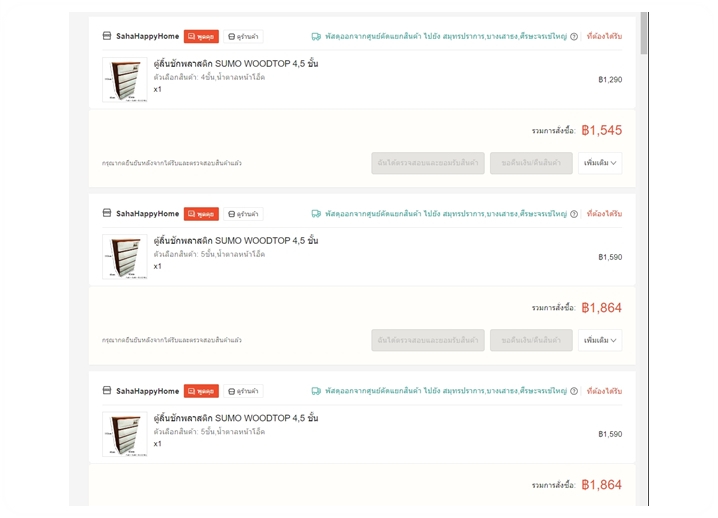Click the shop icon beside first SahaHappyHome

pyautogui.click(x=107, y=36)
